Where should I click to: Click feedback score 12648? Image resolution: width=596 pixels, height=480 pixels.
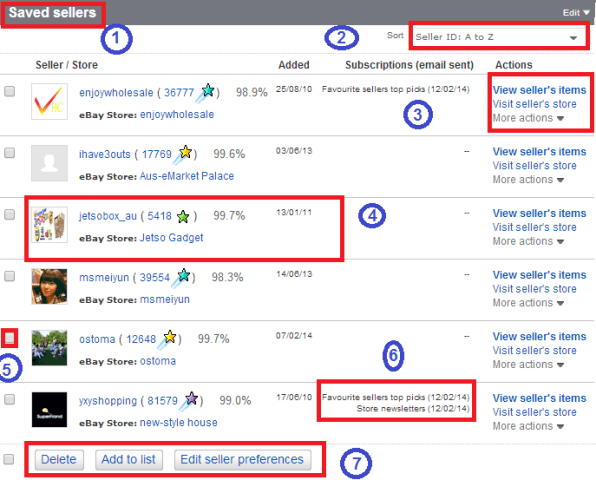click(141, 339)
